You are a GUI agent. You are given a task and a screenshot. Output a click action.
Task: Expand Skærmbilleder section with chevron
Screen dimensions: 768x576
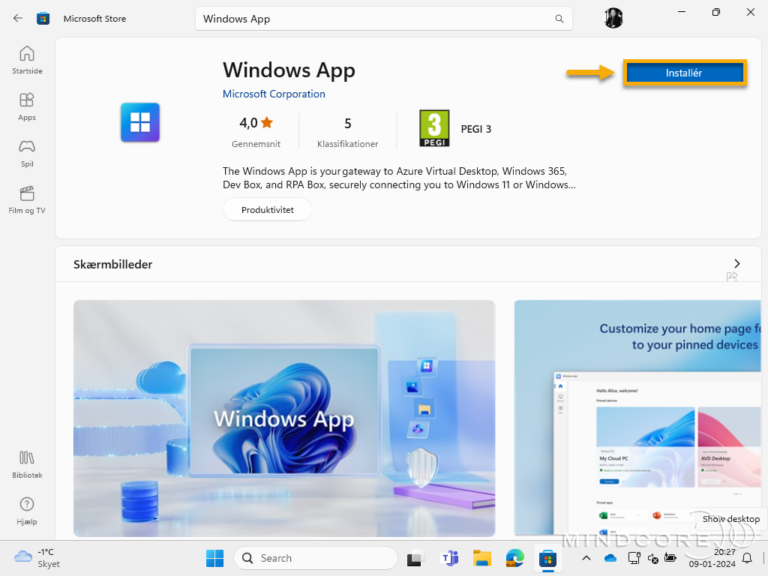point(737,264)
